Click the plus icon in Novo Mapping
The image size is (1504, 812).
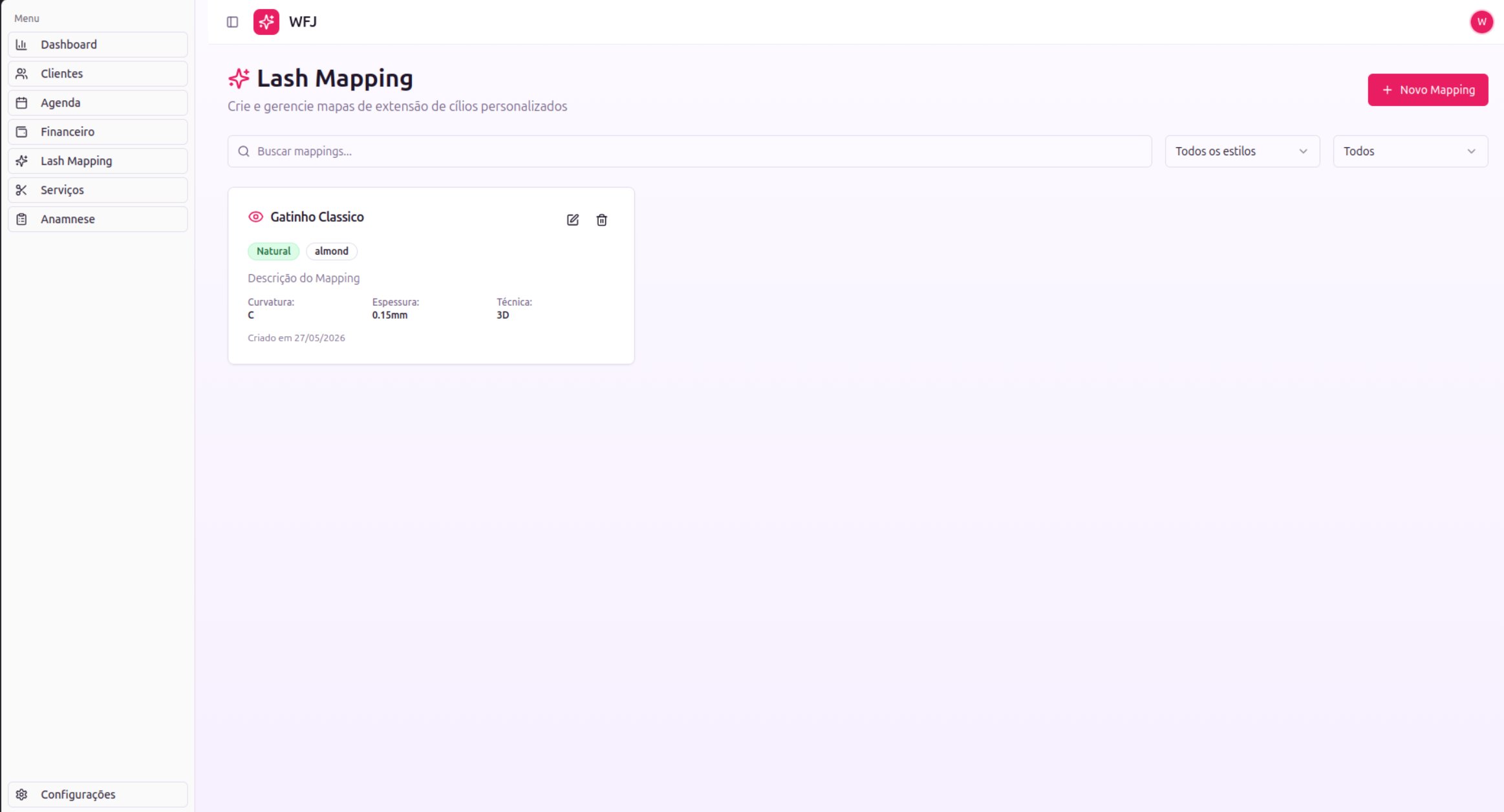coord(1387,90)
